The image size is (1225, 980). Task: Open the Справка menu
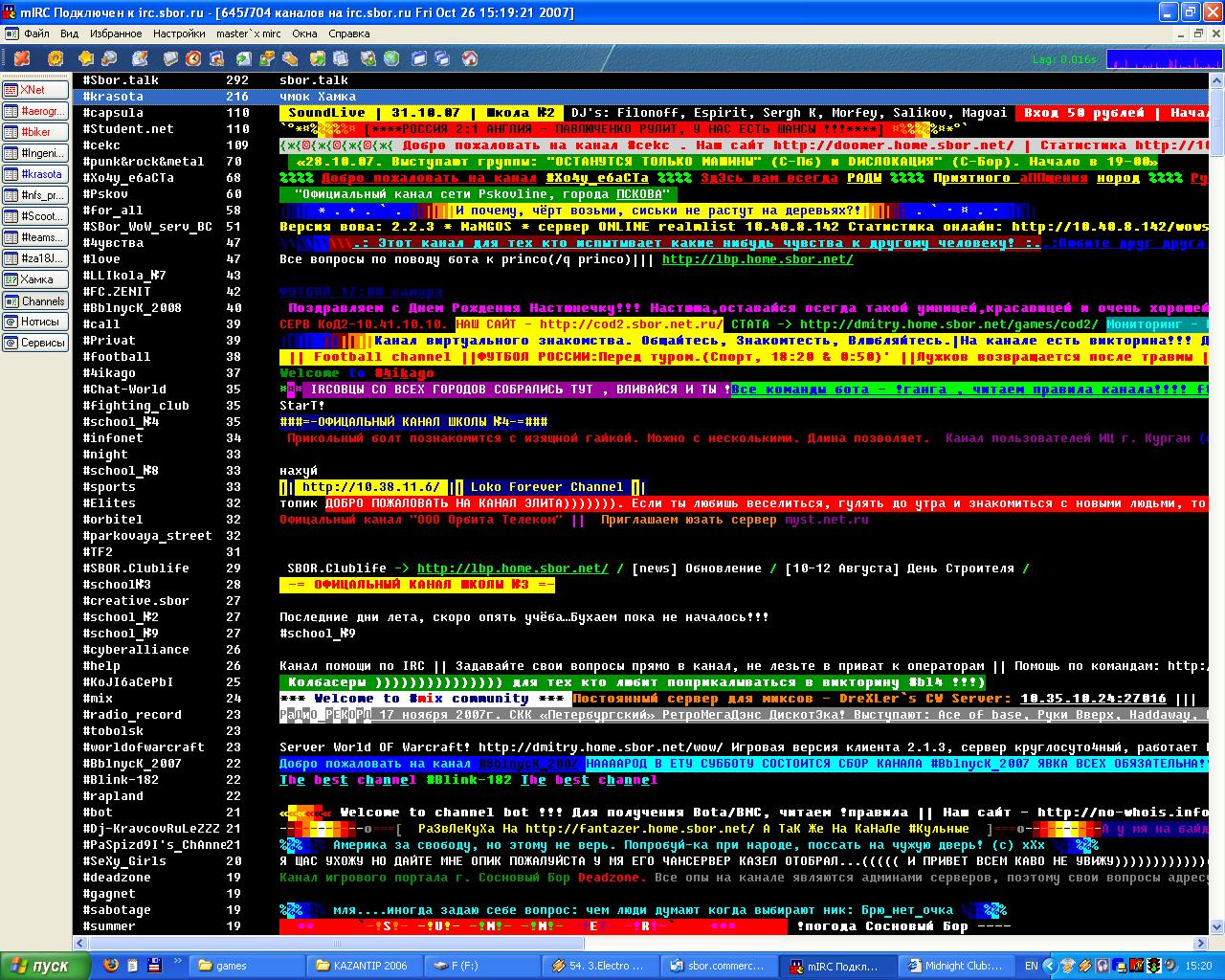(x=349, y=33)
